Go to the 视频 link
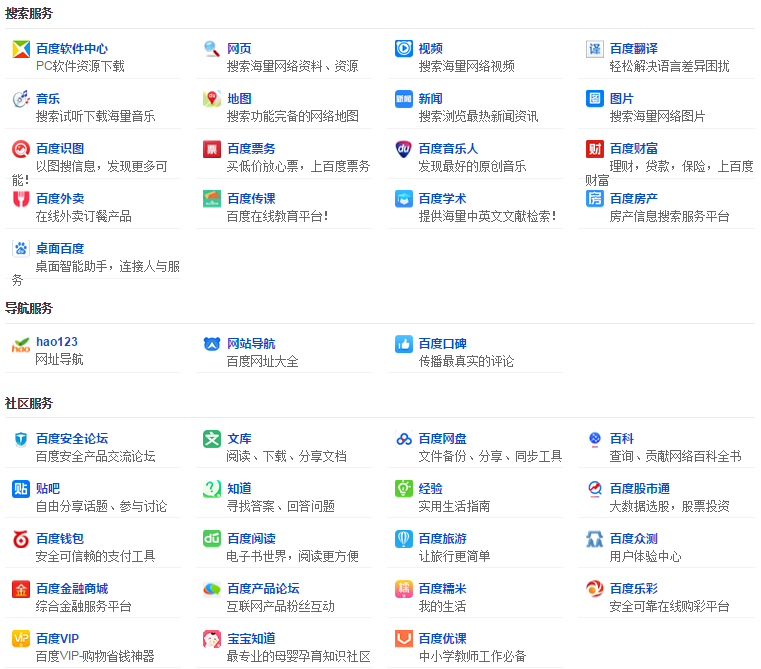Image resolution: width=761 pixels, height=669 pixels. click(430, 49)
